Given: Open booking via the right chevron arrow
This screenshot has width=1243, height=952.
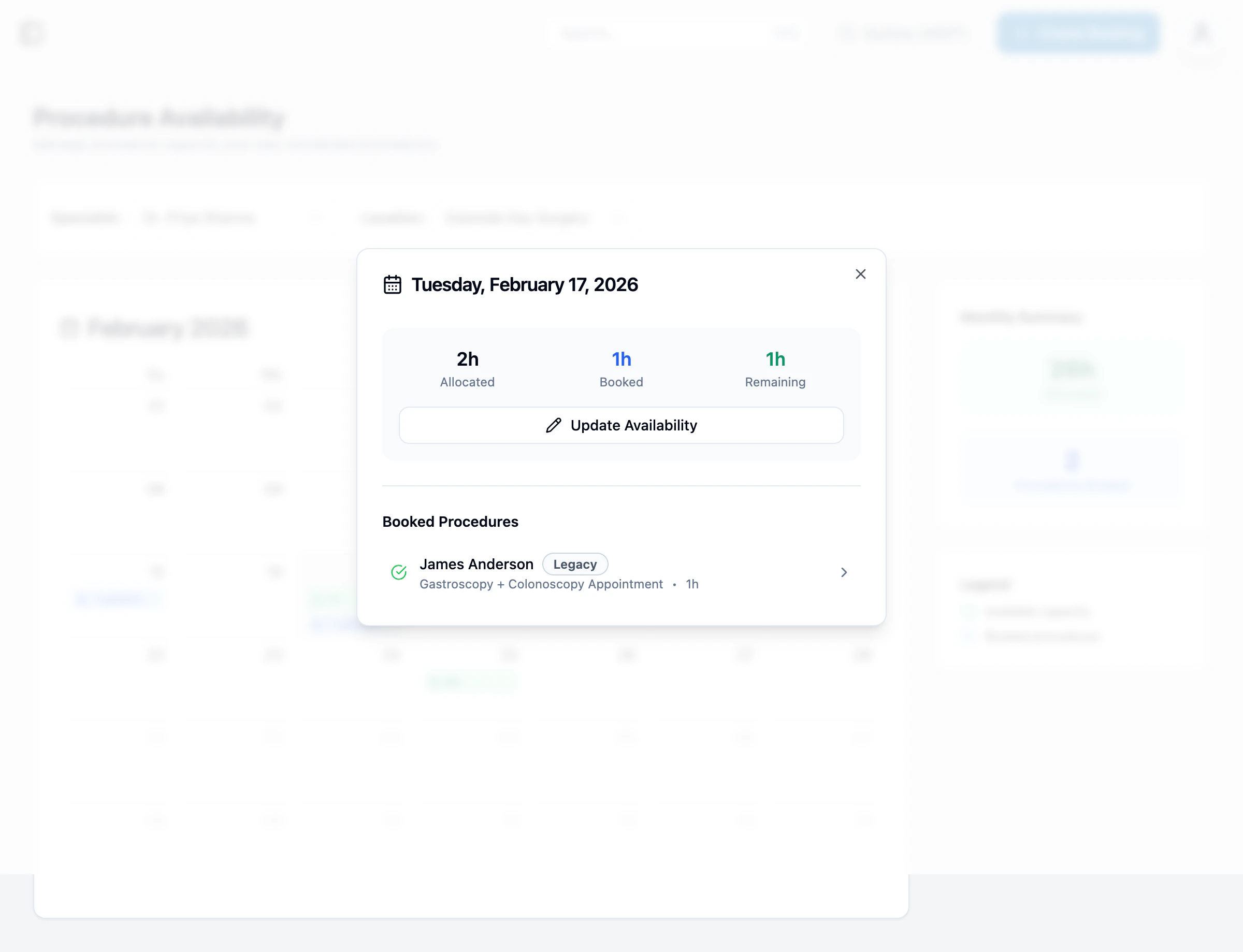Looking at the screenshot, I should click(x=844, y=572).
